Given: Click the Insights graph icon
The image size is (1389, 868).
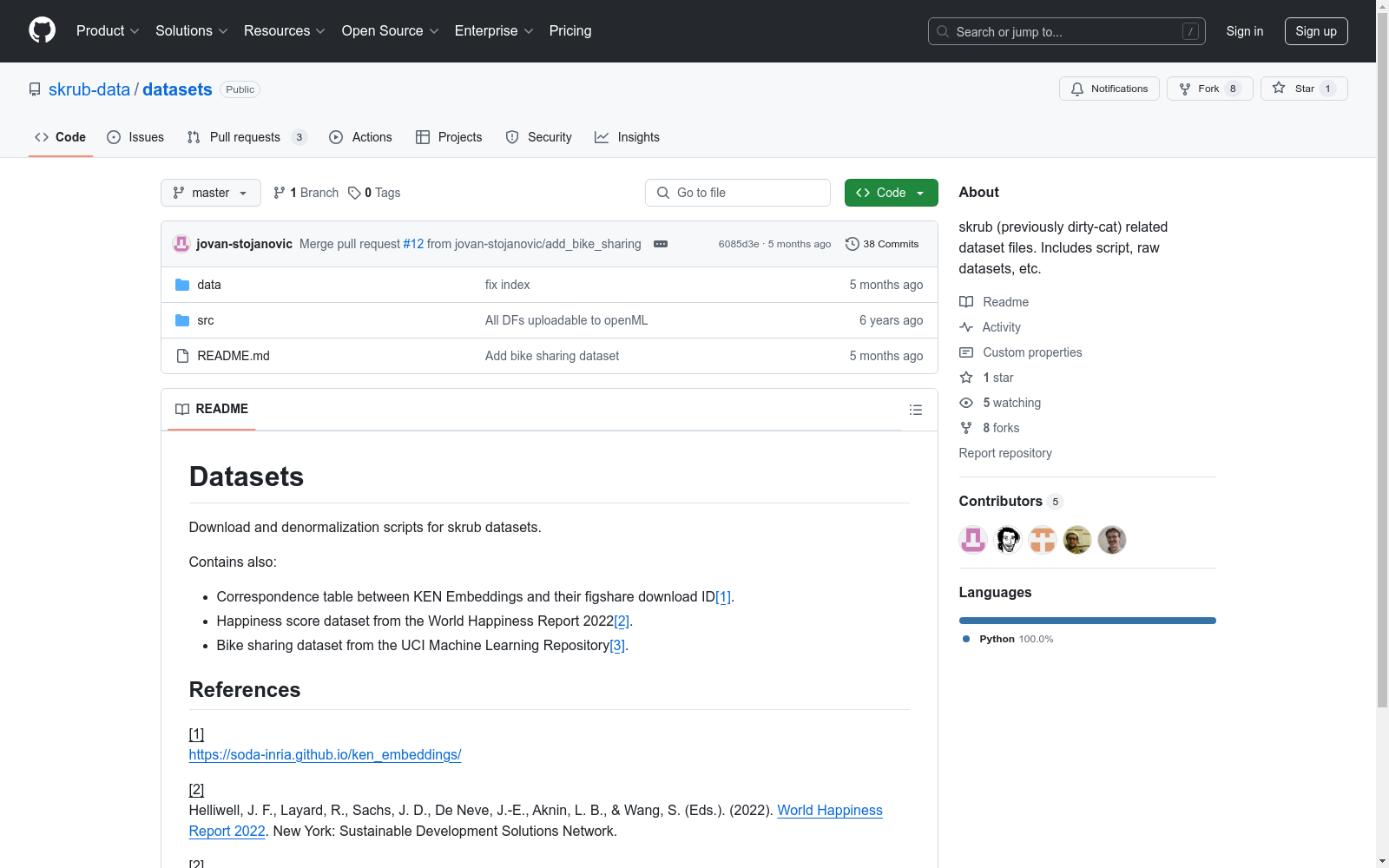Looking at the screenshot, I should (602, 137).
